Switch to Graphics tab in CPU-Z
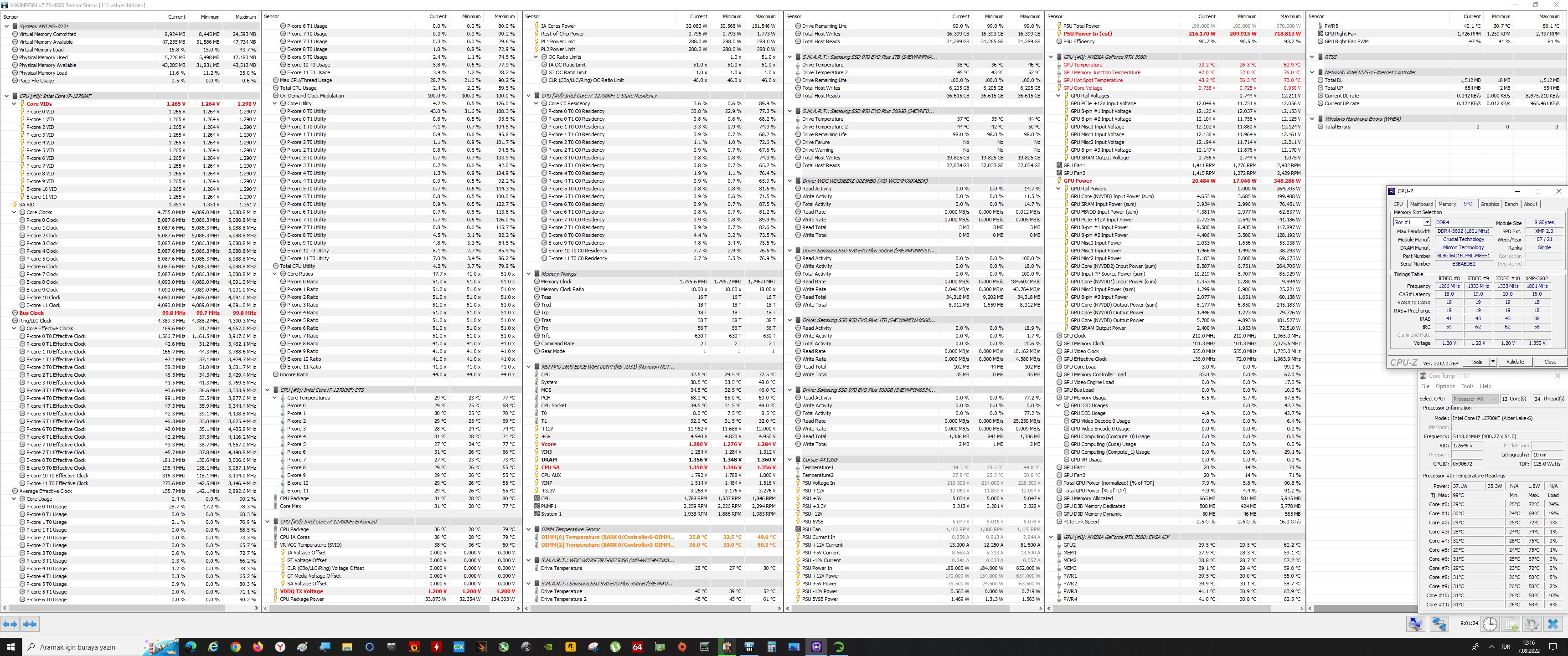This screenshot has height=656, width=1568. point(1490,204)
